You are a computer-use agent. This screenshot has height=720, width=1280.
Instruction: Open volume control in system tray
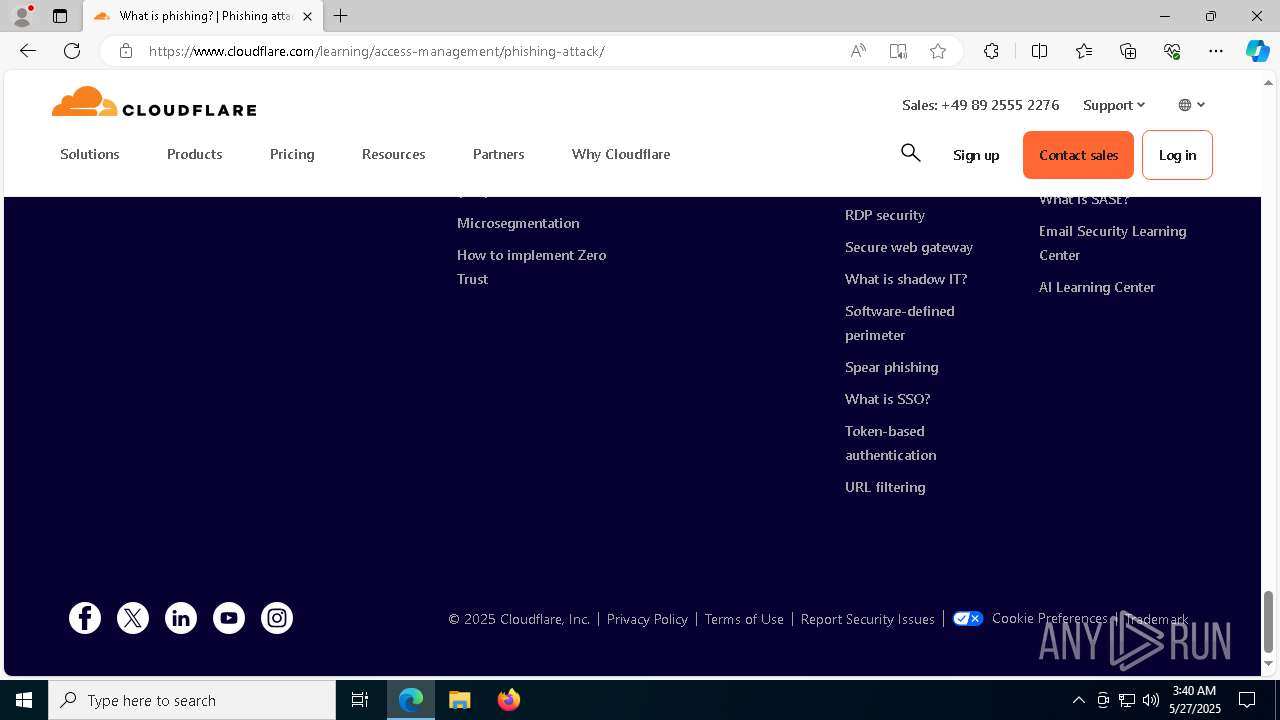coord(1151,700)
